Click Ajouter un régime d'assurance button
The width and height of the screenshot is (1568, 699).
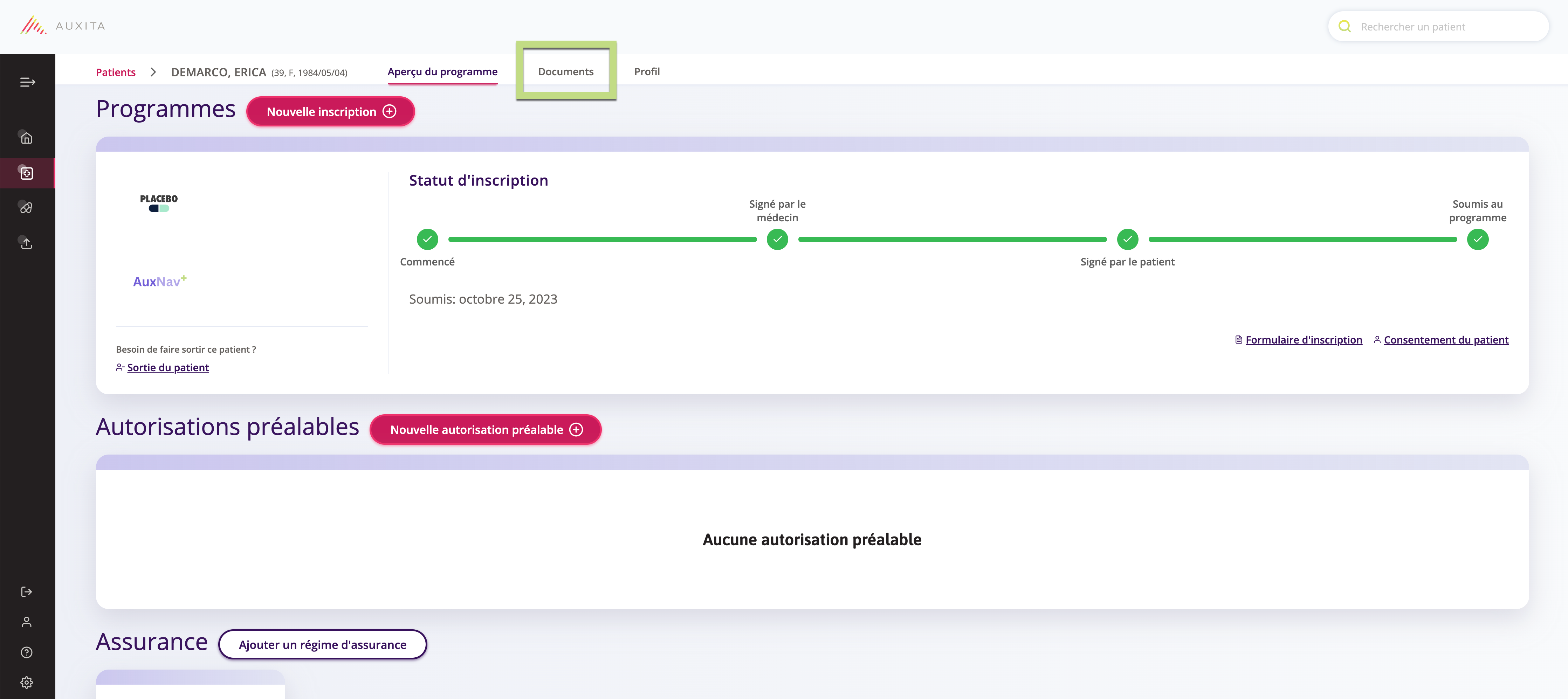(323, 644)
